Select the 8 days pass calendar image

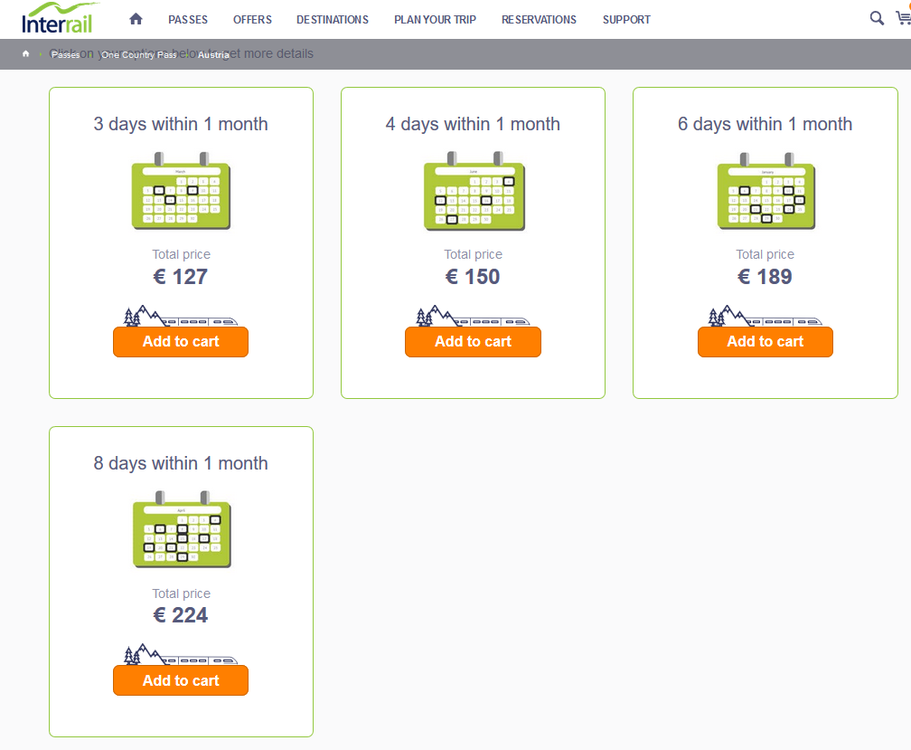pyautogui.click(x=182, y=529)
